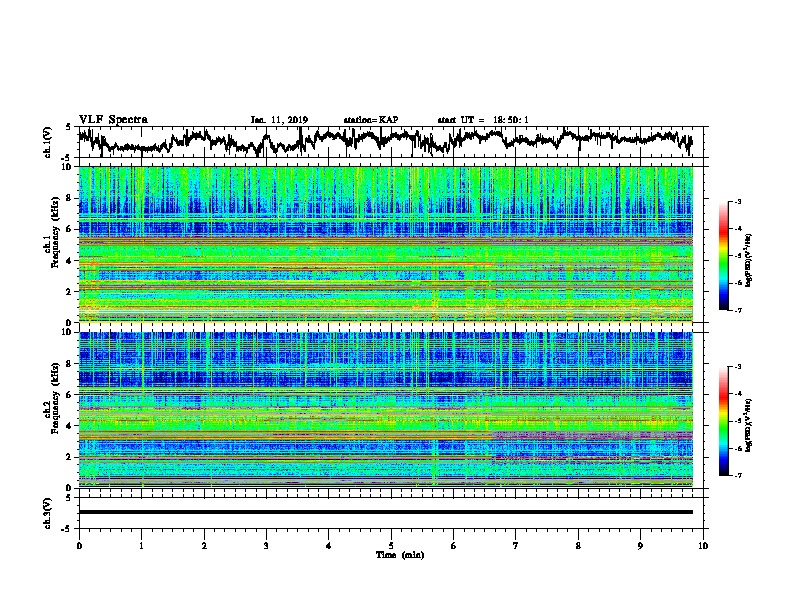
Task: Click the ch.1 voltage waveform trace
Action: (385, 140)
